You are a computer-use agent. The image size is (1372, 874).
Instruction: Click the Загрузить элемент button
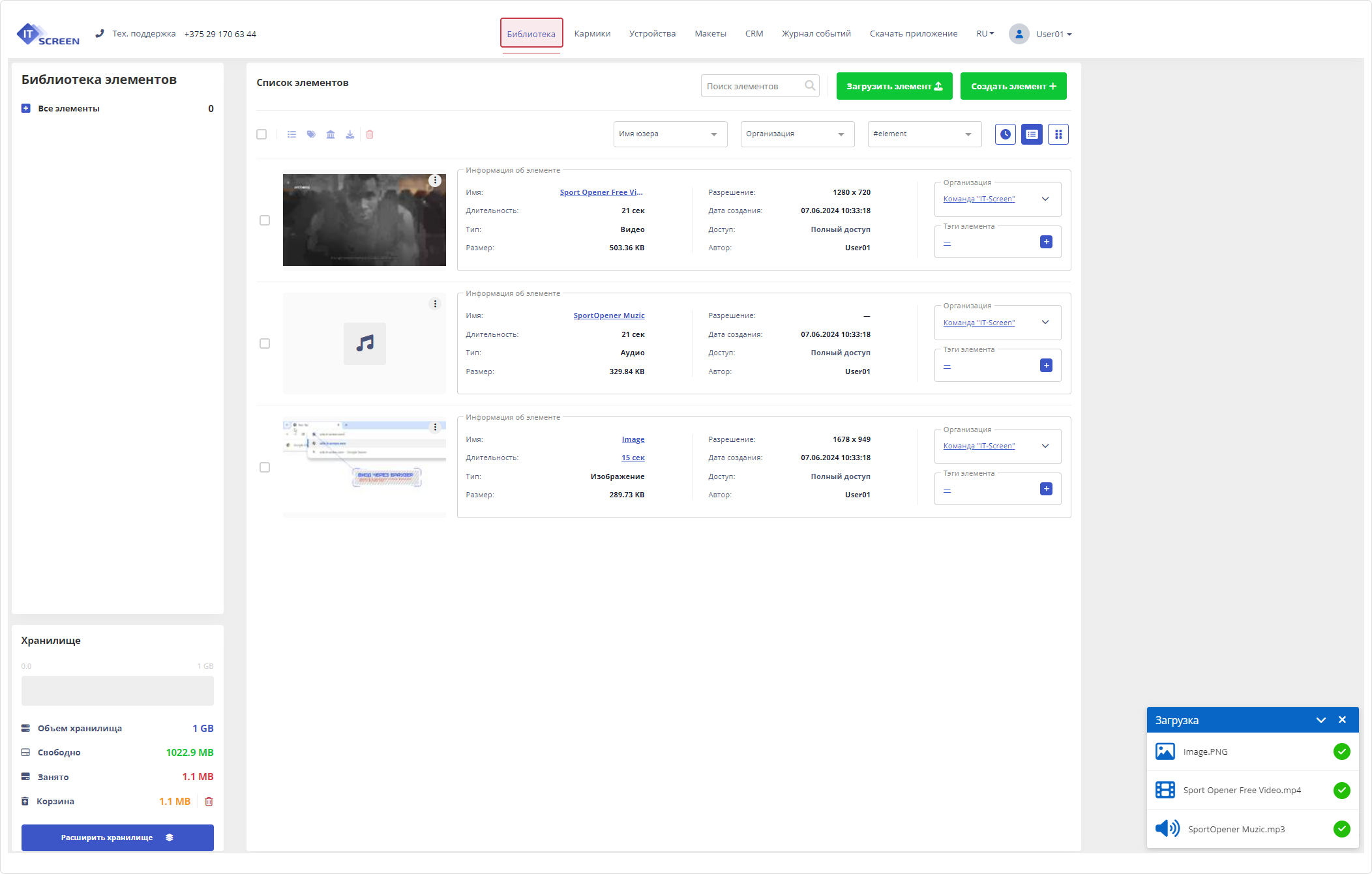click(x=894, y=86)
